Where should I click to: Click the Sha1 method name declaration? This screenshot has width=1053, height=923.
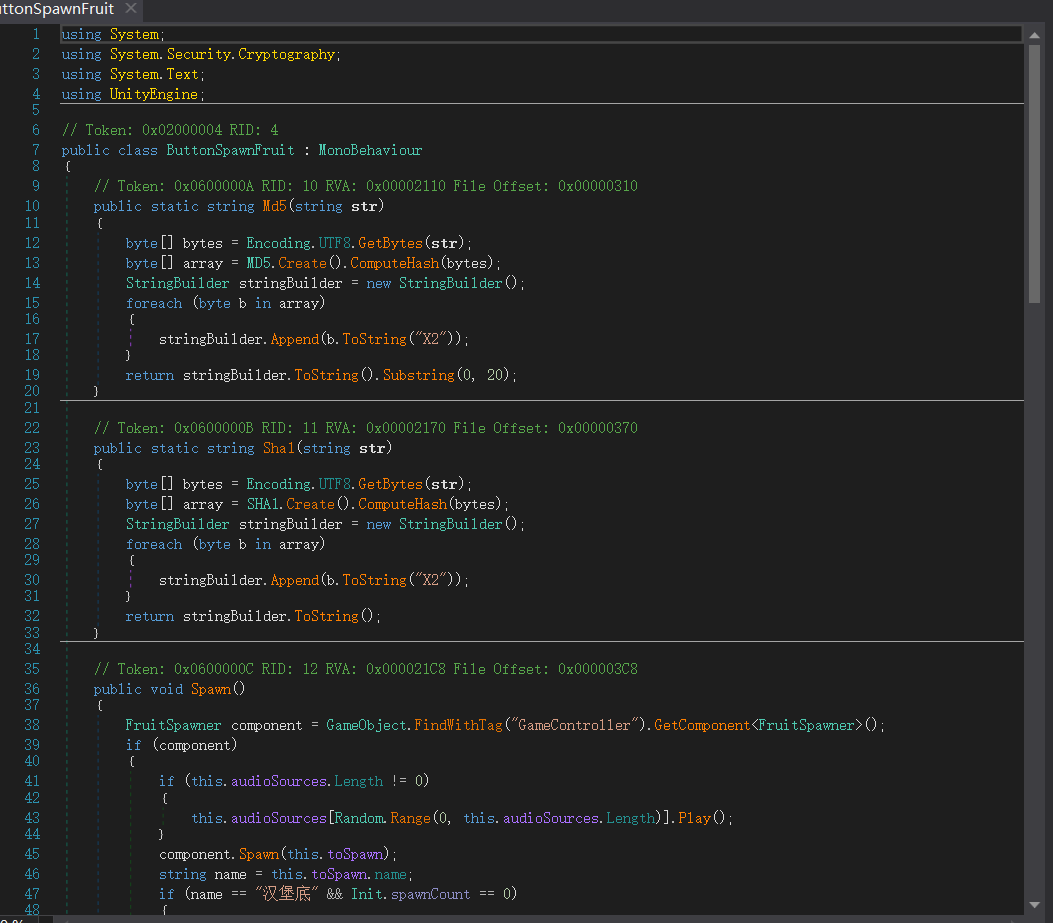tap(278, 448)
